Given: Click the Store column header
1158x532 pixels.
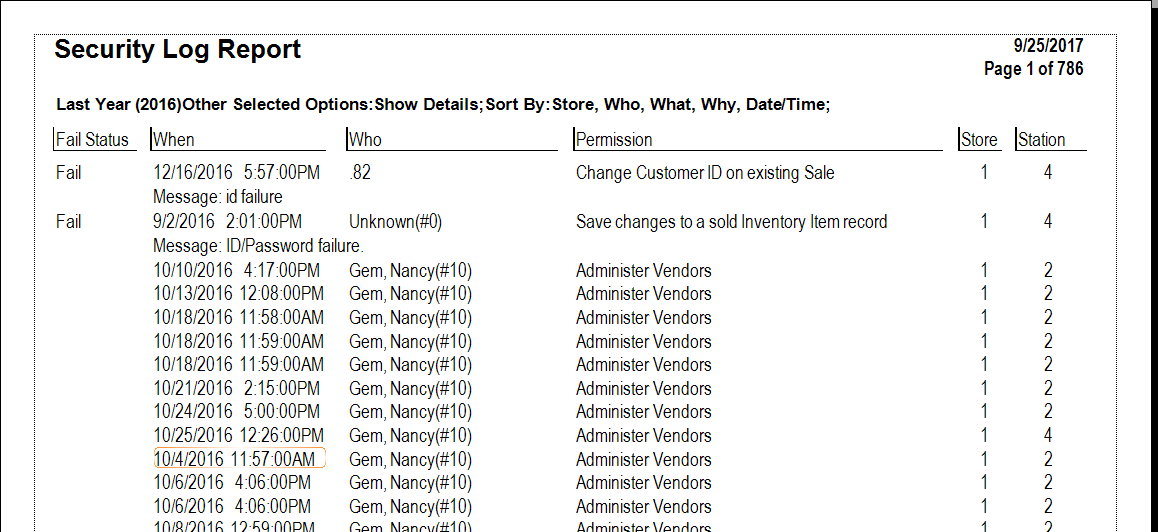Looking at the screenshot, I should click(979, 140).
